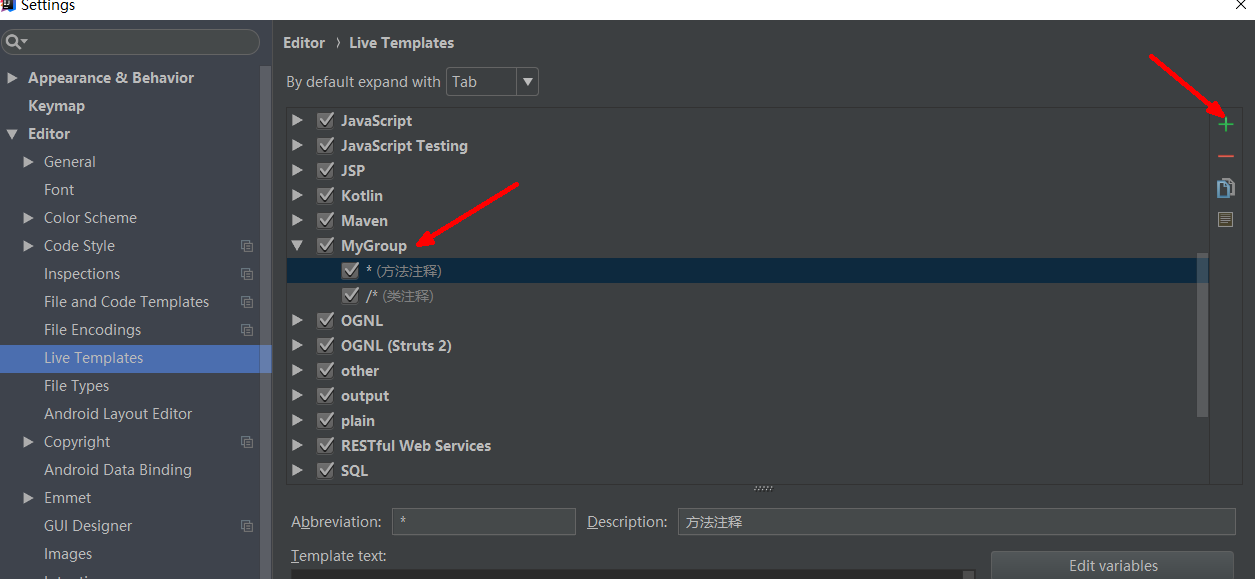Image resolution: width=1255 pixels, height=579 pixels.
Task: Open Android Layout Editor settings
Action: point(118,414)
